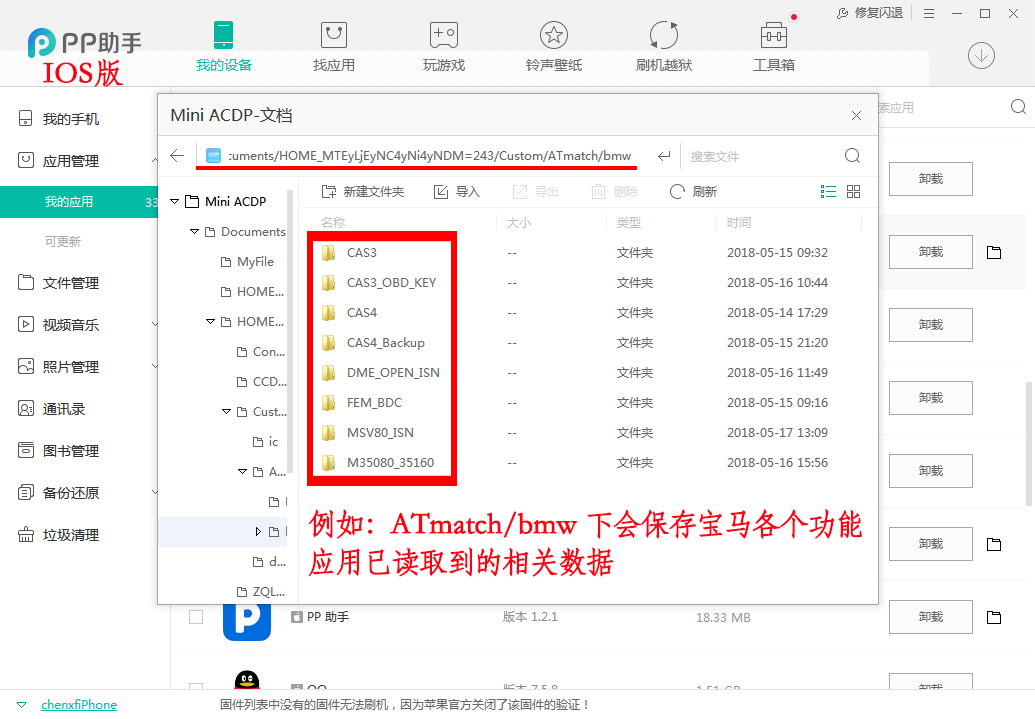Open the 我的设备 tab
The height and width of the screenshot is (719, 1035).
click(224, 46)
